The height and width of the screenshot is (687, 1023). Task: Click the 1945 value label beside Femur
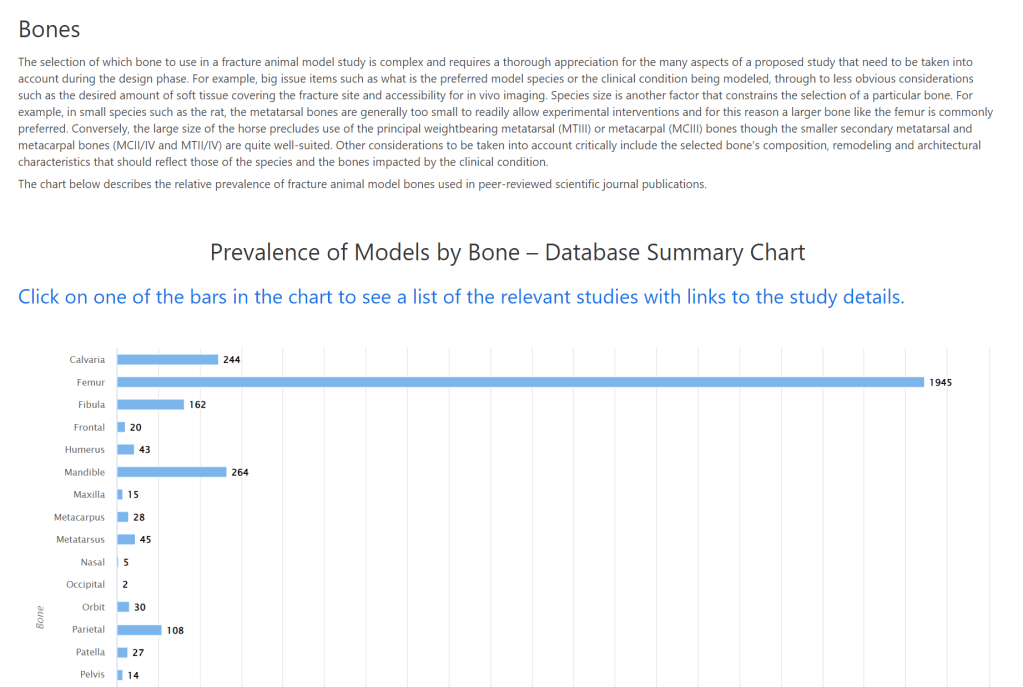click(940, 382)
